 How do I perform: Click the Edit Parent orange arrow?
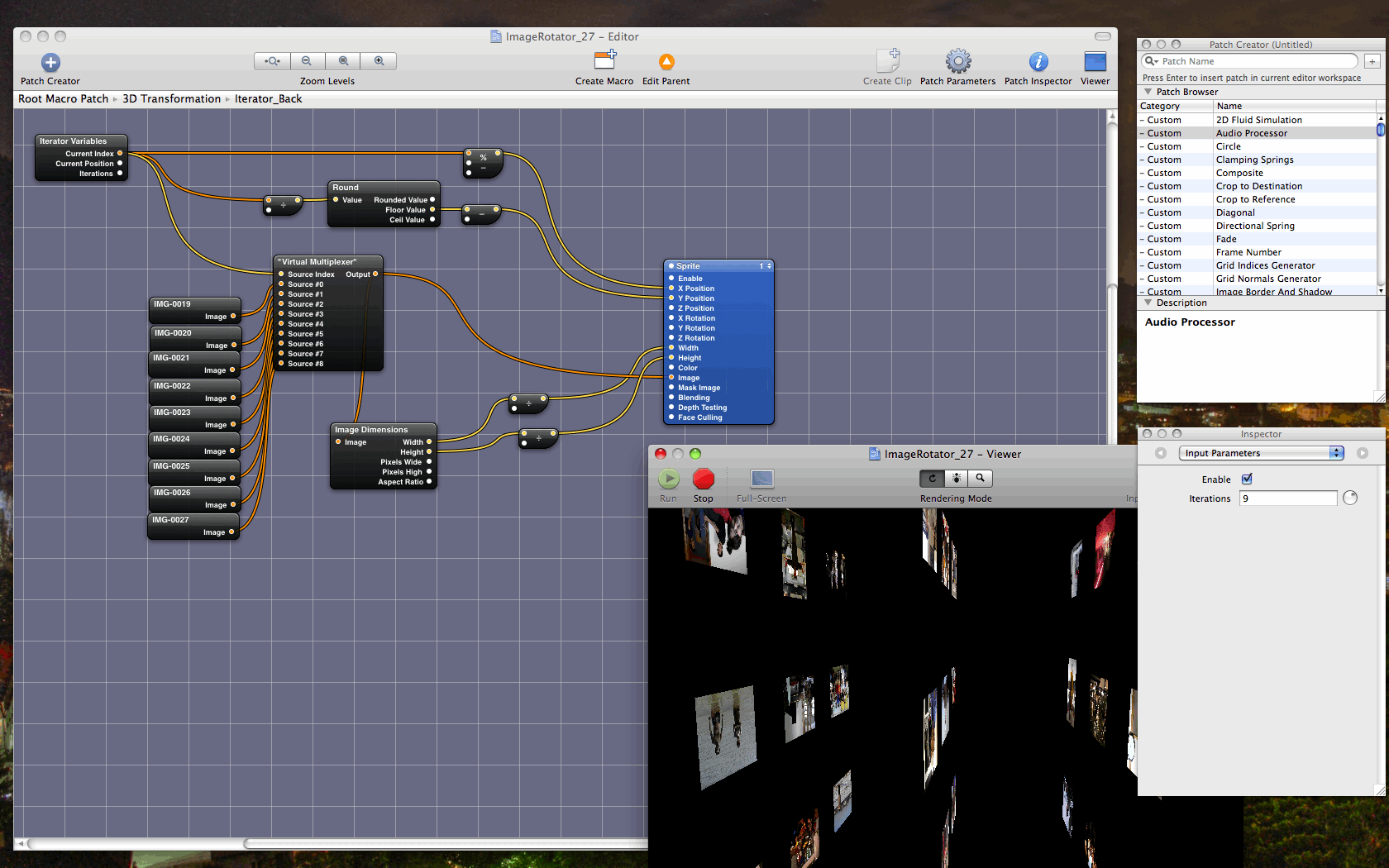click(x=666, y=62)
